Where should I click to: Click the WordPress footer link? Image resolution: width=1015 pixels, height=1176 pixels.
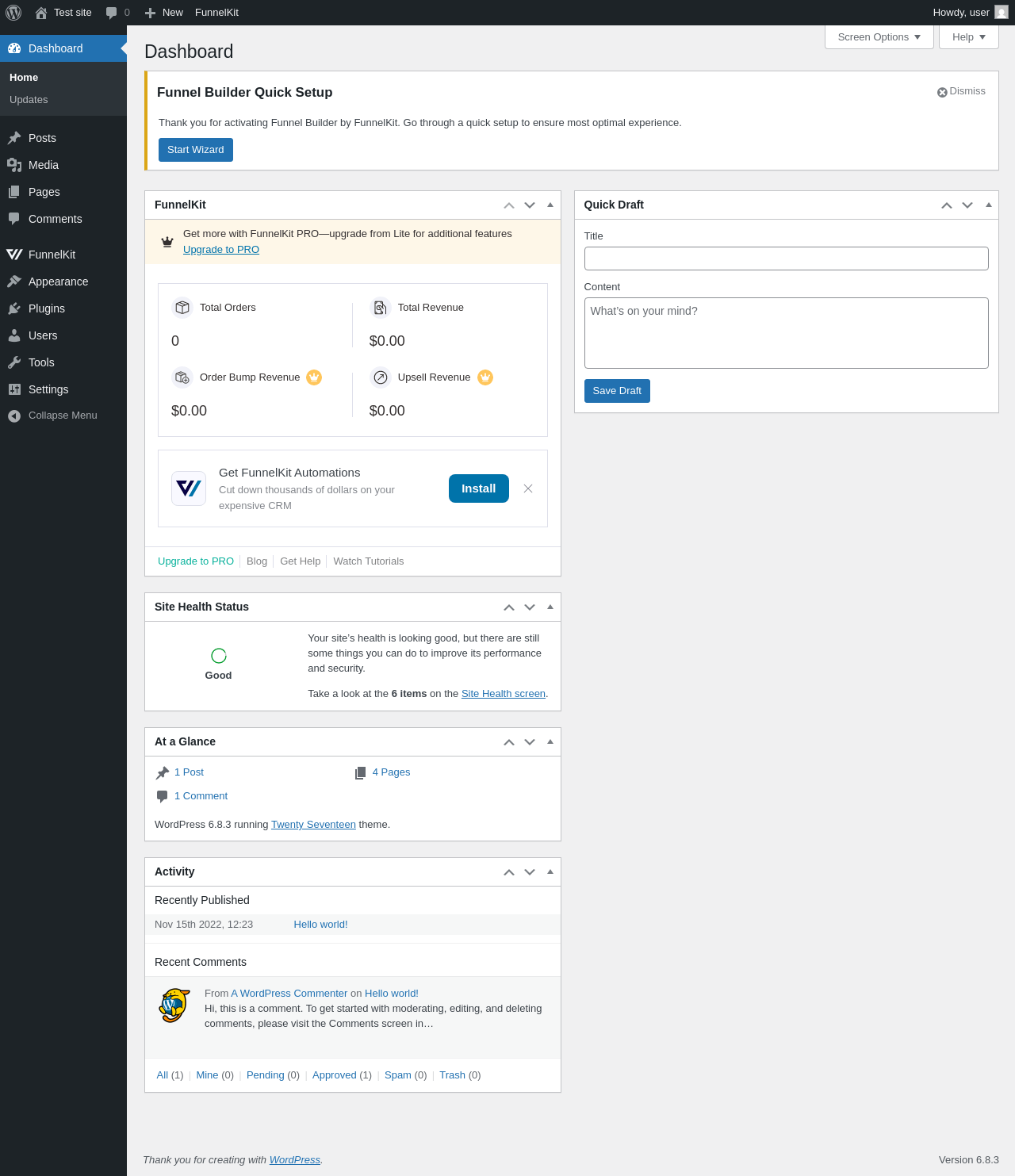click(295, 1160)
